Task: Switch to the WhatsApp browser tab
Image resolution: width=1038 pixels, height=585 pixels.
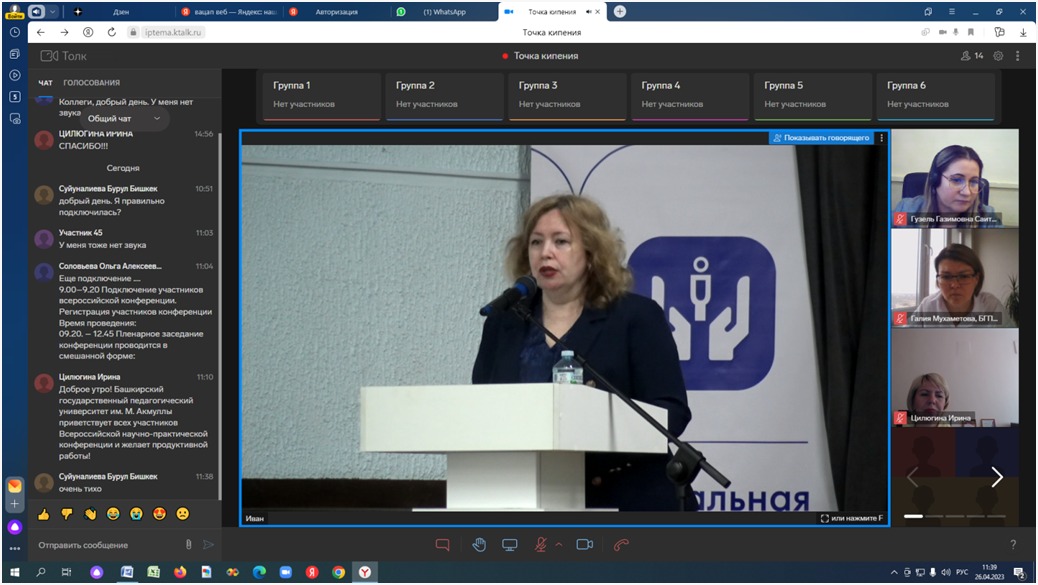Action: tap(440, 11)
